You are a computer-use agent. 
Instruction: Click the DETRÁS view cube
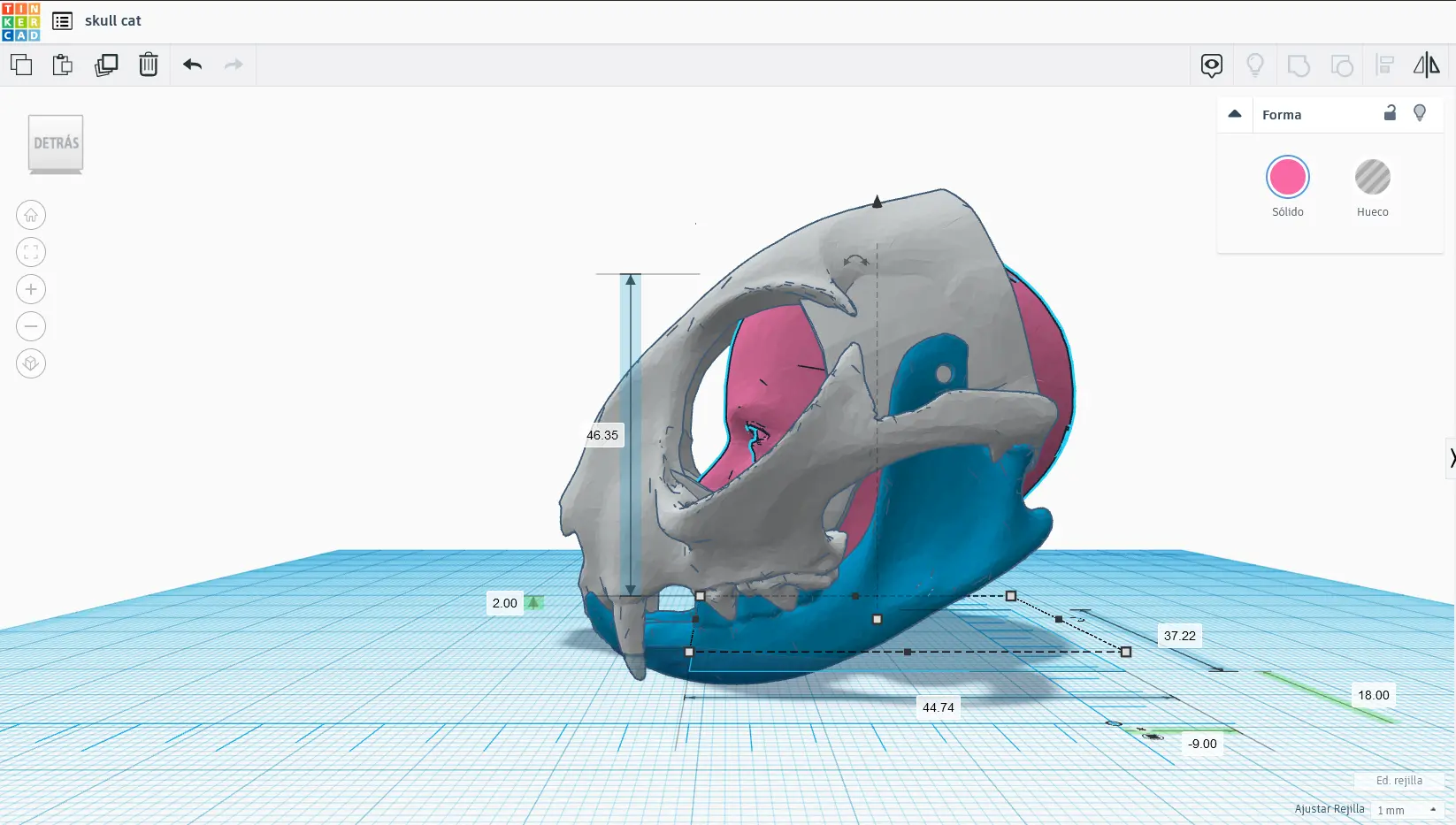tap(56, 143)
